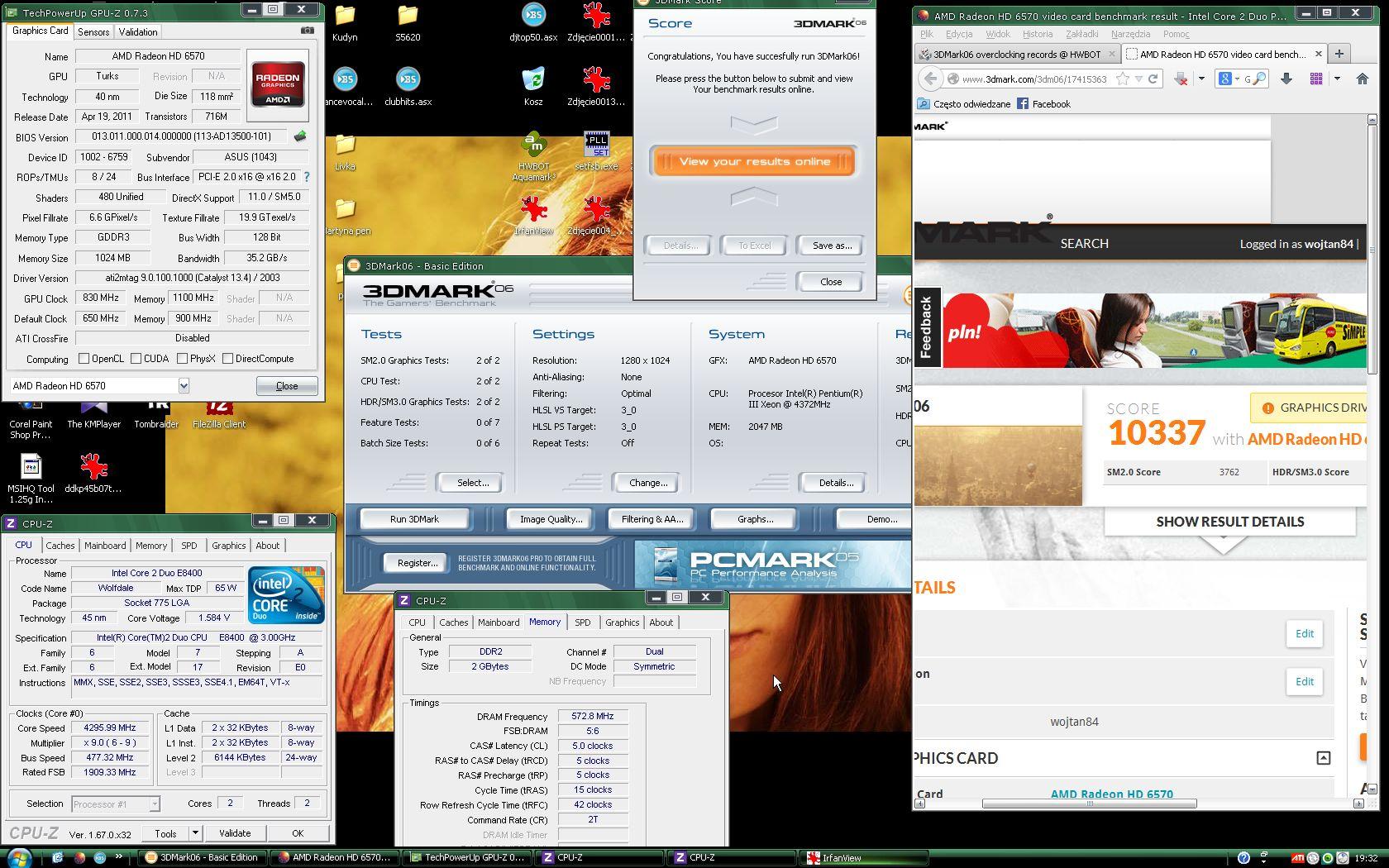1389x868 pixels.
Task: Enable the DirectCompute checkbox in GPU-Z
Action: pos(227,359)
